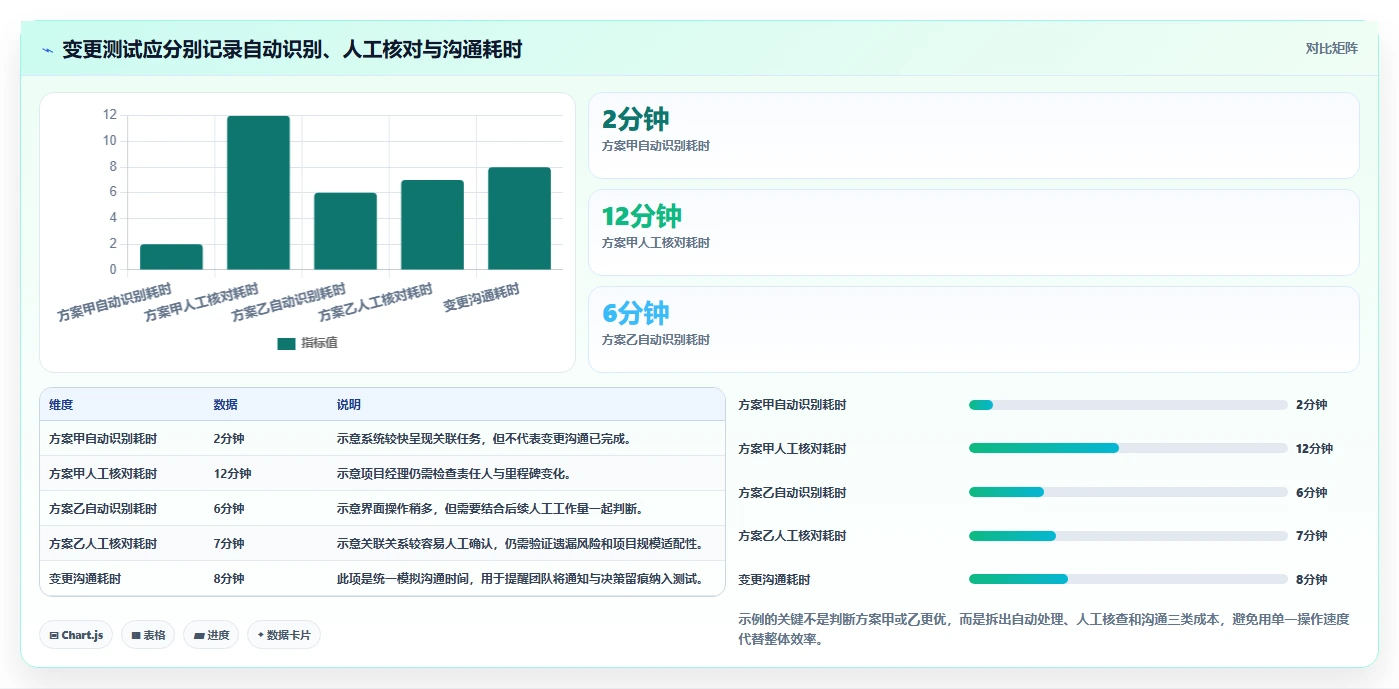
Task: Click the 2分钟 data card
Action: coord(974,136)
